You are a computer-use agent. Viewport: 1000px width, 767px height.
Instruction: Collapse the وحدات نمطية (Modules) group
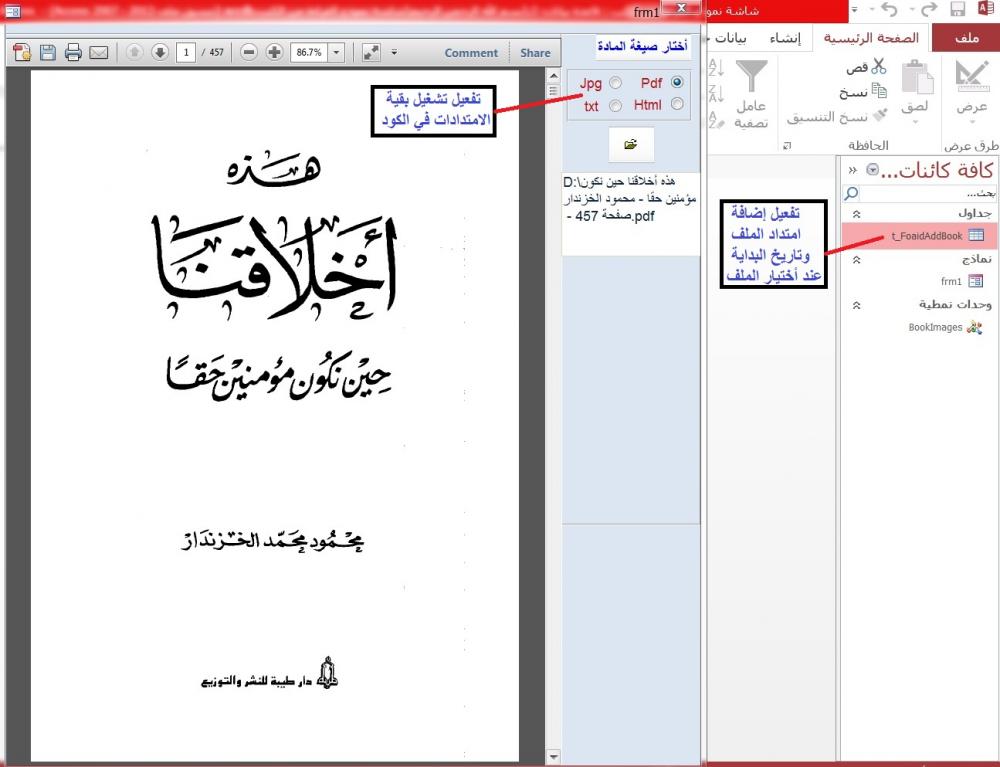tap(857, 305)
